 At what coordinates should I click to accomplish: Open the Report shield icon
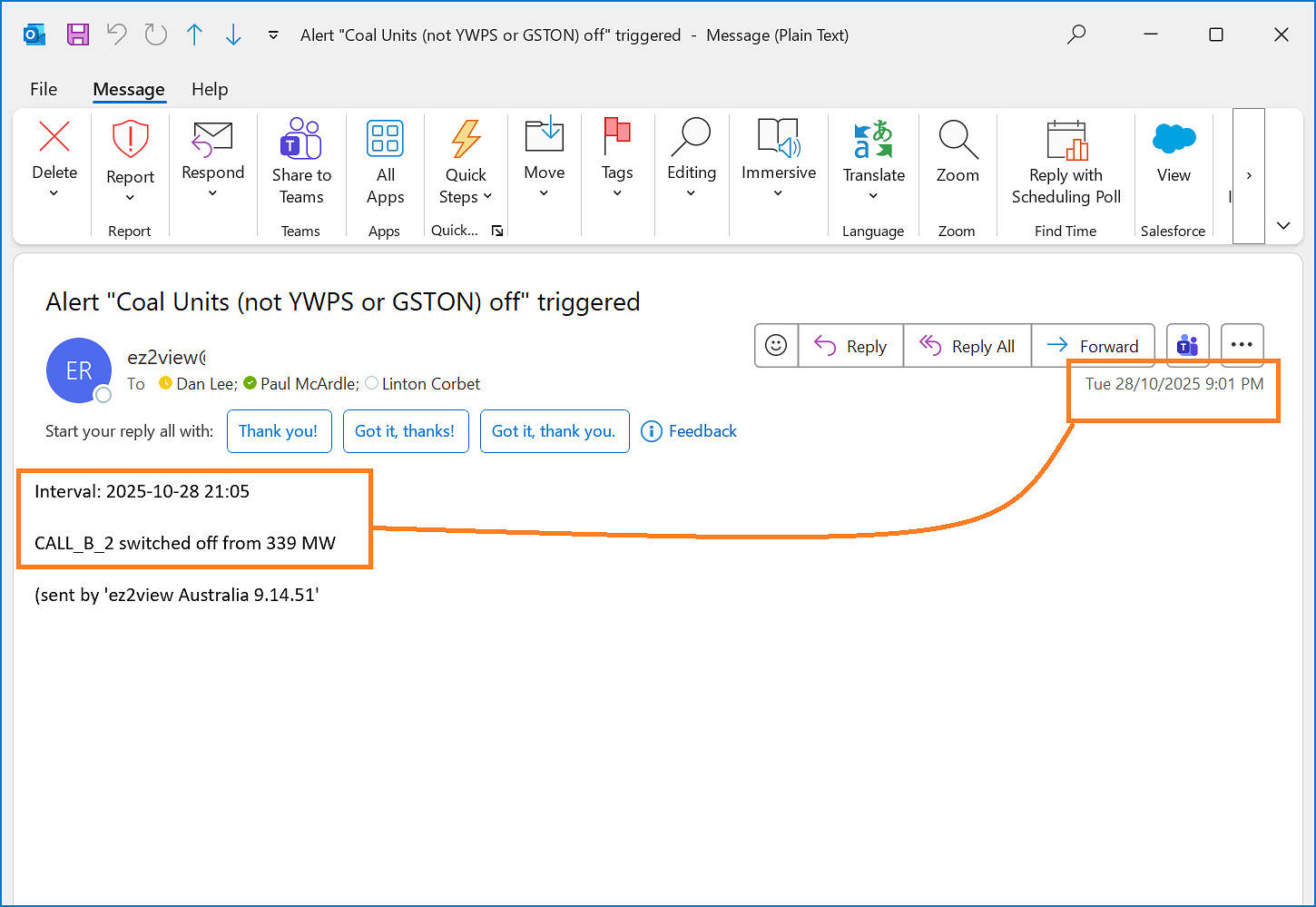130,140
